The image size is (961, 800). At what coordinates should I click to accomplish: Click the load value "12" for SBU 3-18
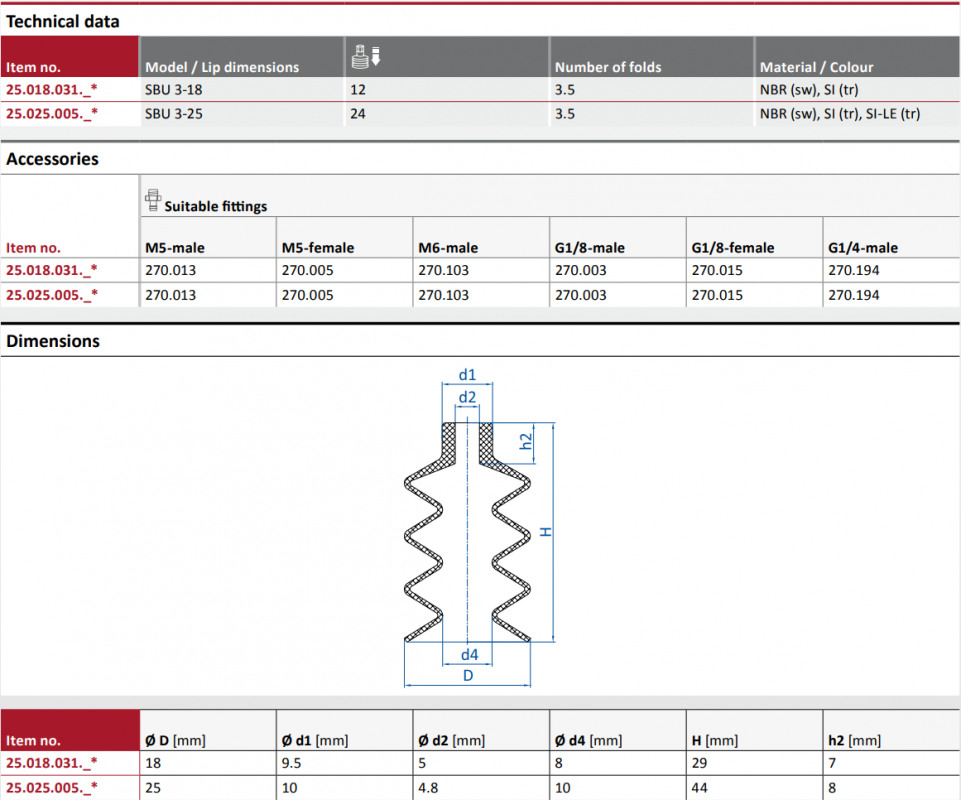tap(358, 90)
